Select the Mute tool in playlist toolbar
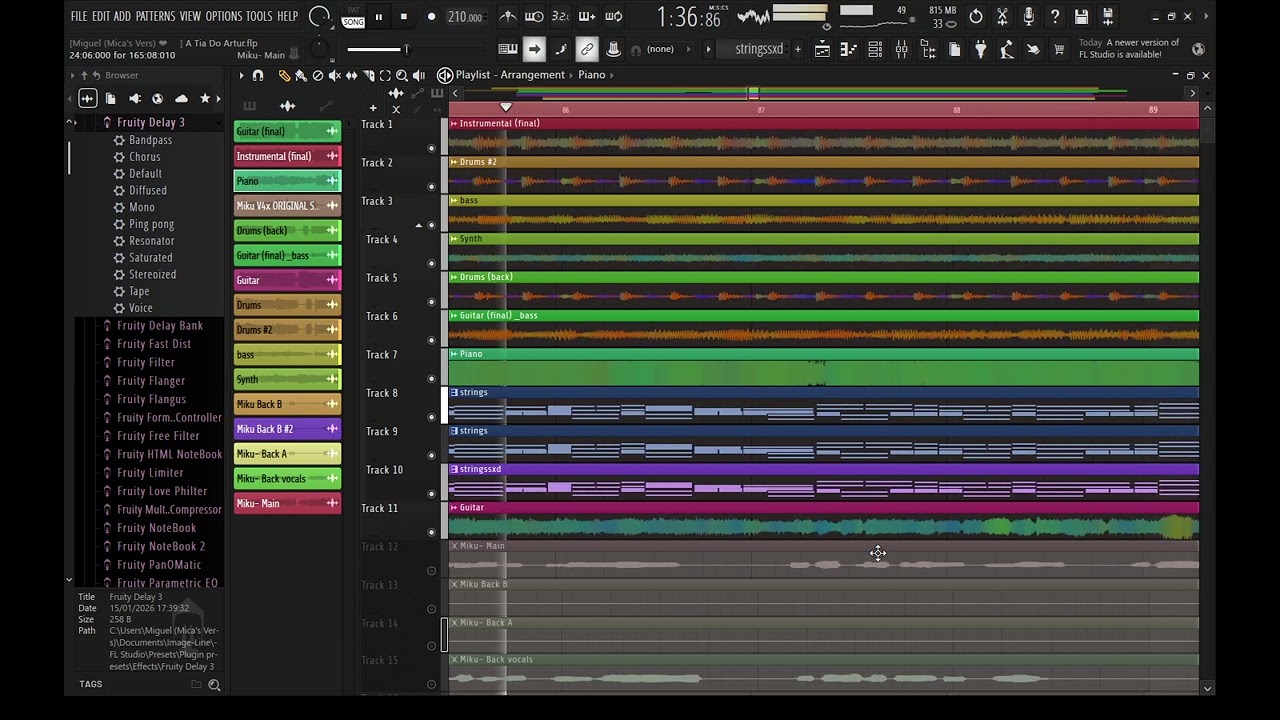This screenshot has height=720, width=1280. 335,75
